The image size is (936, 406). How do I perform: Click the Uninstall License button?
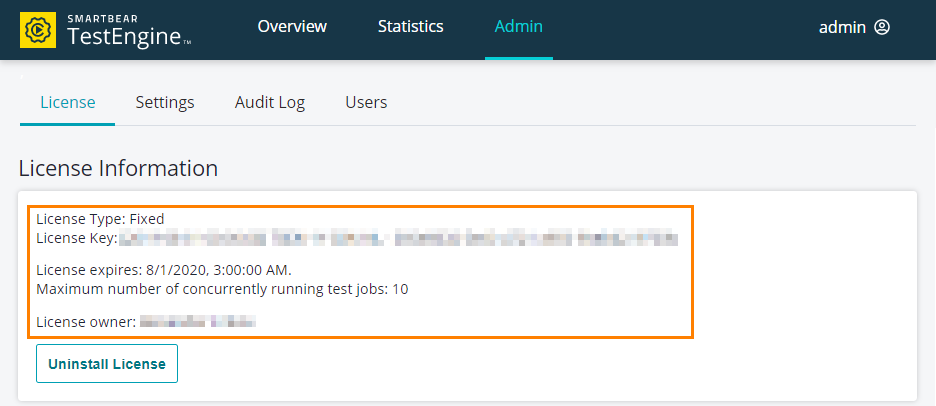point(107,364)
